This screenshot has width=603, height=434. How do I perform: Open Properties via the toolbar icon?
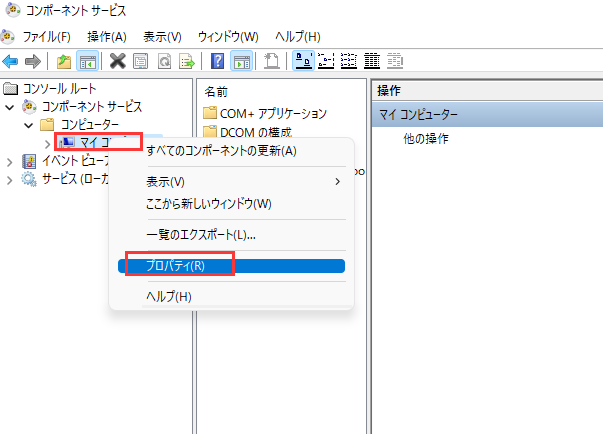pyautogui.click(x=140, y=61)
